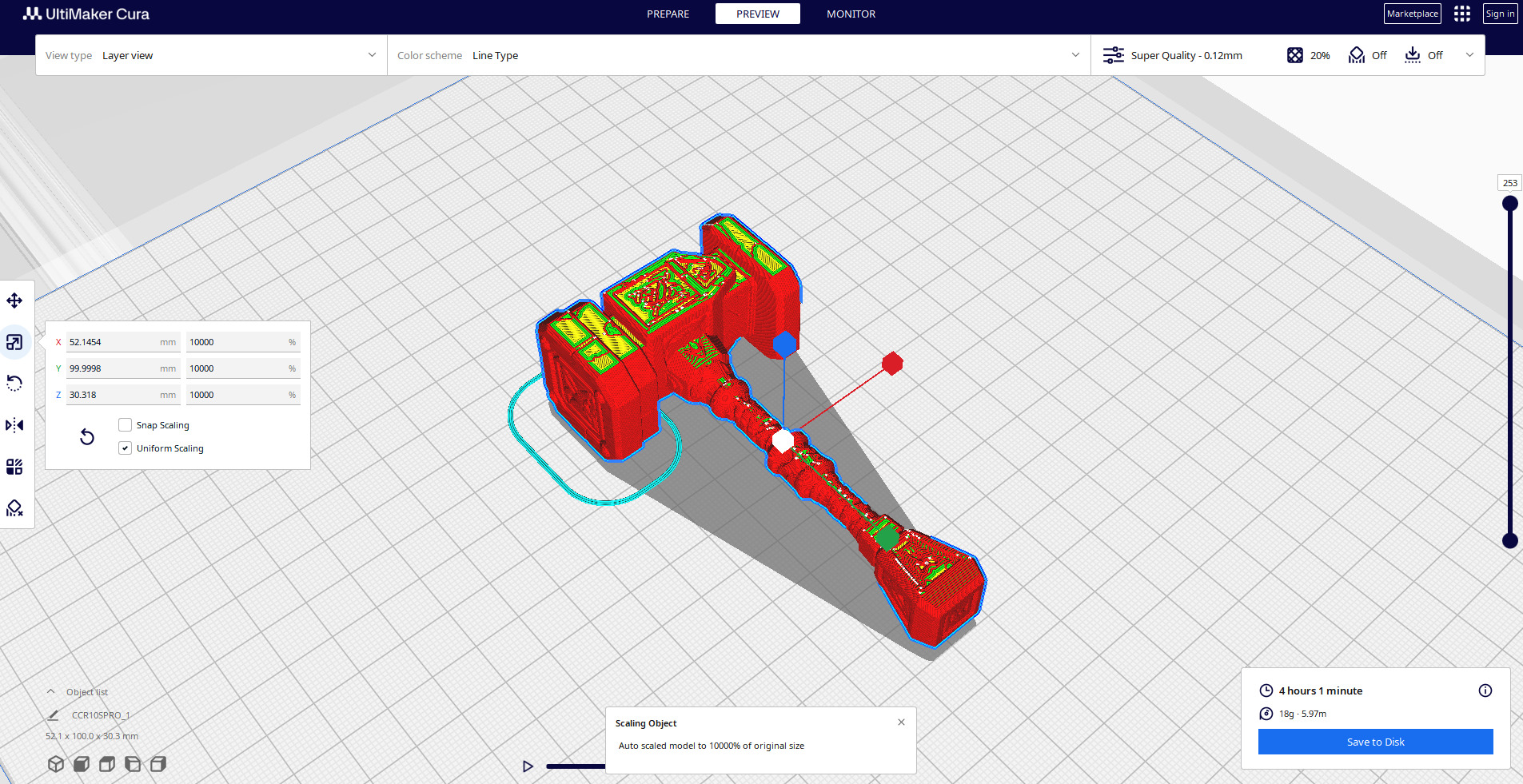The height and width of the screenshot is (784, 1523).
Task: Open the View type dropdown
Action: click(211, 55)
